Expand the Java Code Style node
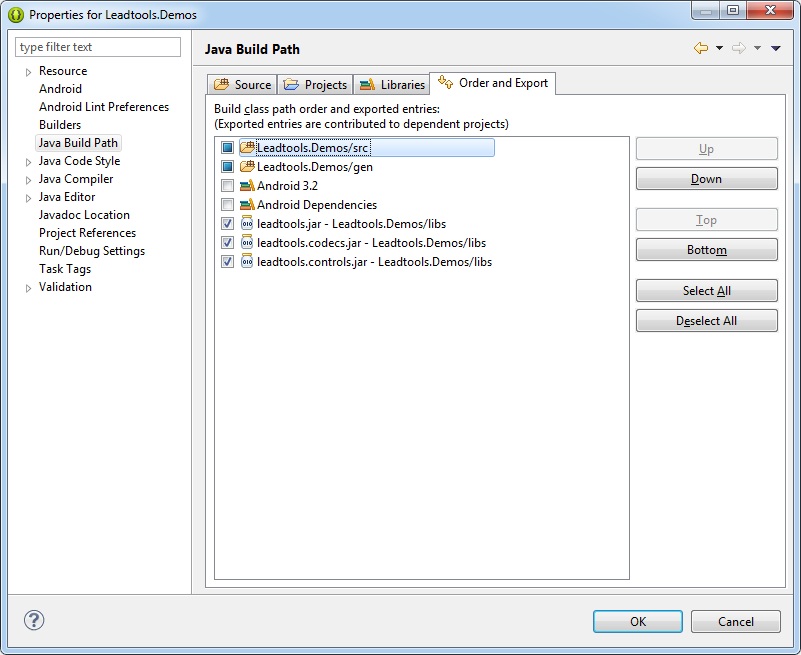Viewport: 801px width, 655px height. point(29,162)
